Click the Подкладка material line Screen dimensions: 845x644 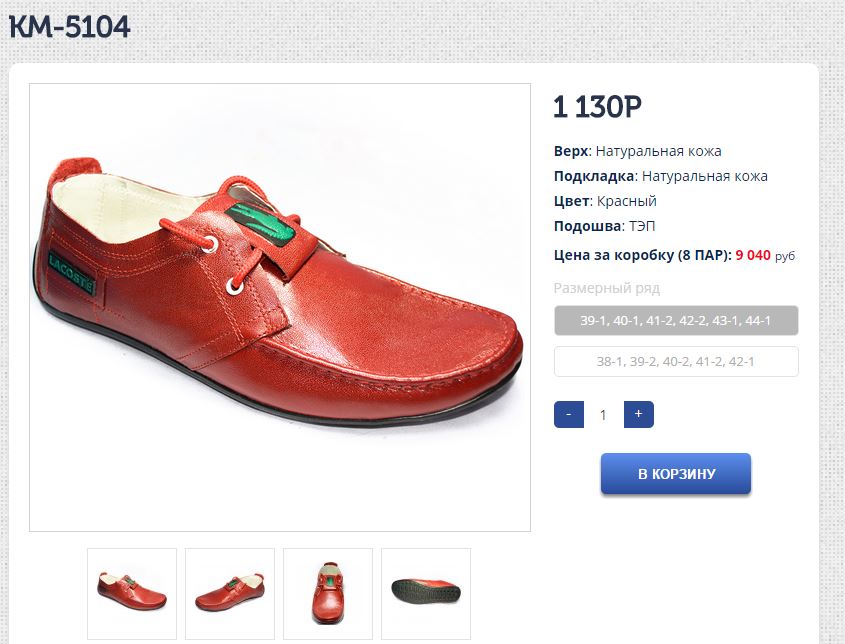(x=660, y=176)
